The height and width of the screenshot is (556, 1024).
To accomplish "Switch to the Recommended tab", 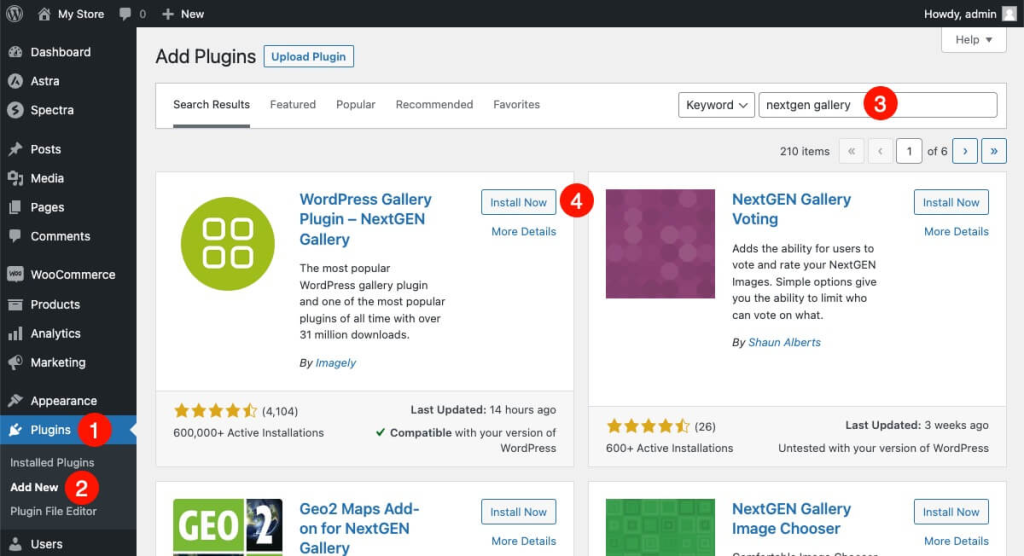I will (434, 105).
